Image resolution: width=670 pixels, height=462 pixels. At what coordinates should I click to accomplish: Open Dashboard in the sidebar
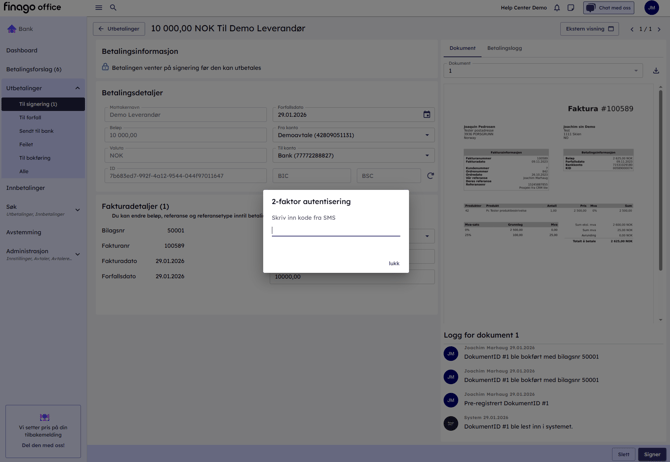point(22,50)
